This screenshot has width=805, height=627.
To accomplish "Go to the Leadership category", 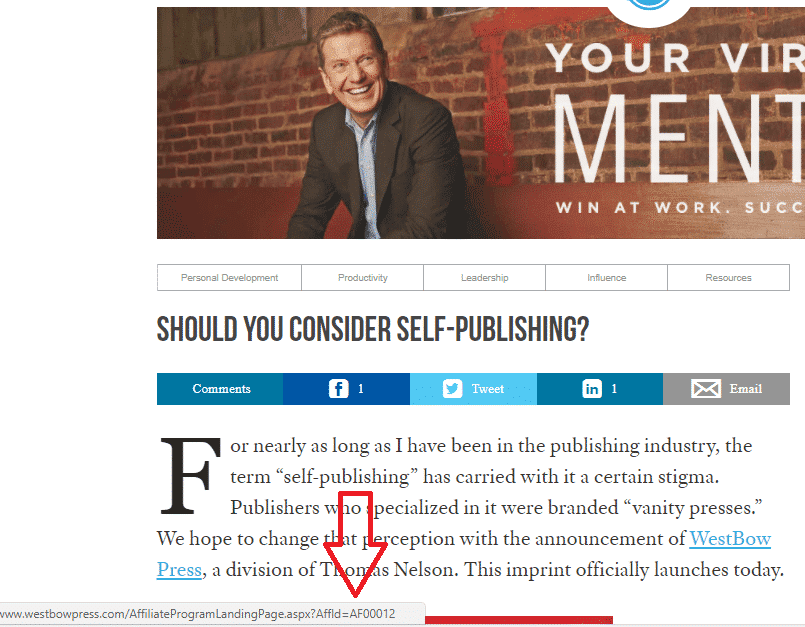I will pos(485,278).
